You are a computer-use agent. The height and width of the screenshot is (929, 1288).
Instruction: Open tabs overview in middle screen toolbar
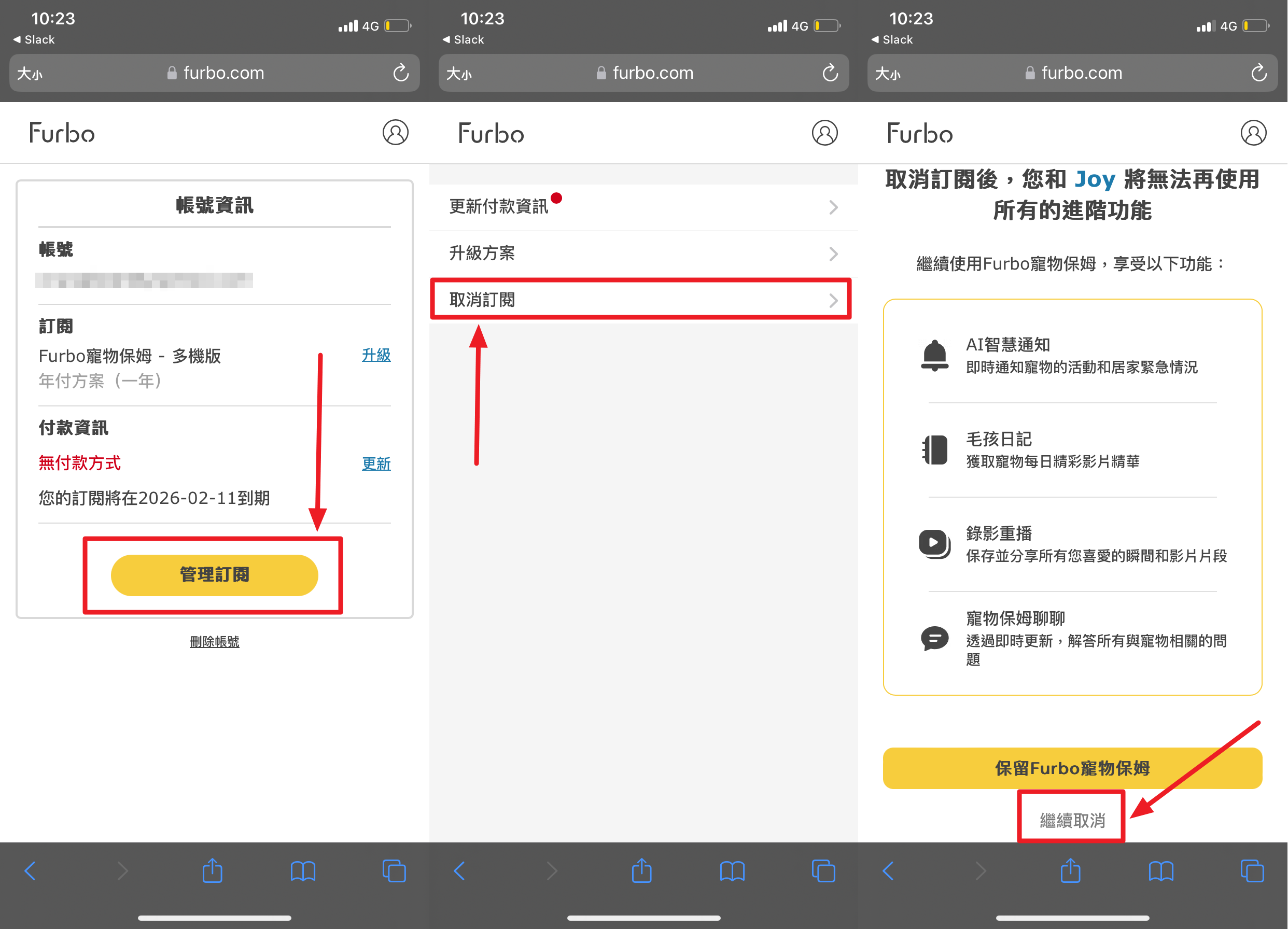(x=823, y=870)
